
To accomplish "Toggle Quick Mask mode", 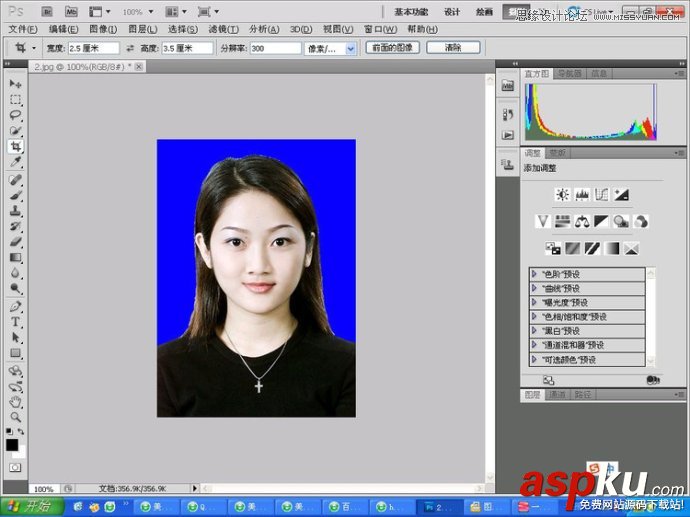I will coord(16,466).
